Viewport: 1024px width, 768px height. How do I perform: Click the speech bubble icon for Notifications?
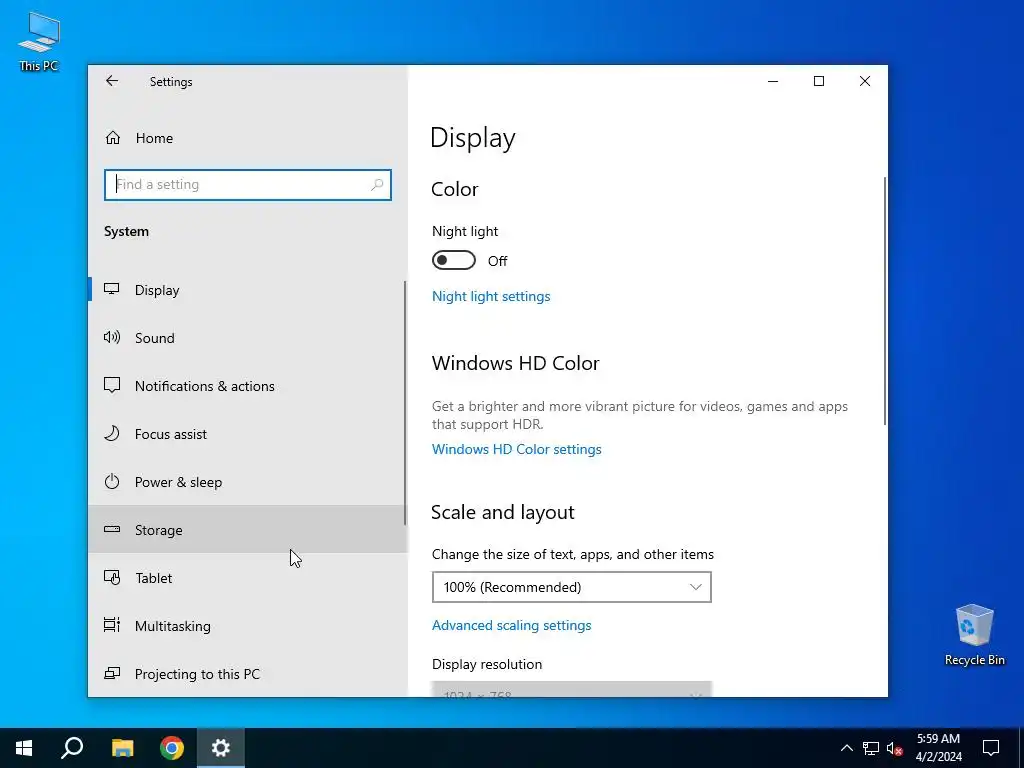point(112,385)
